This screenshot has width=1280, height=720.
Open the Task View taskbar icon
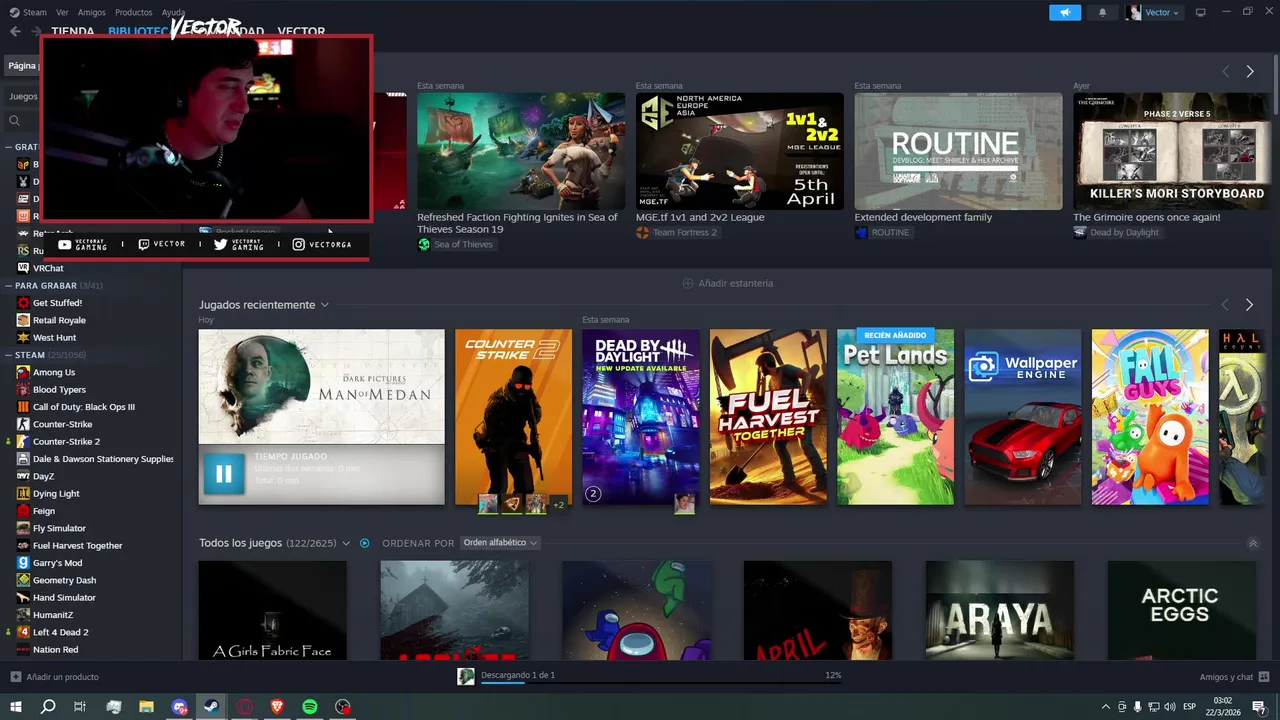click(x=80, y=707)
